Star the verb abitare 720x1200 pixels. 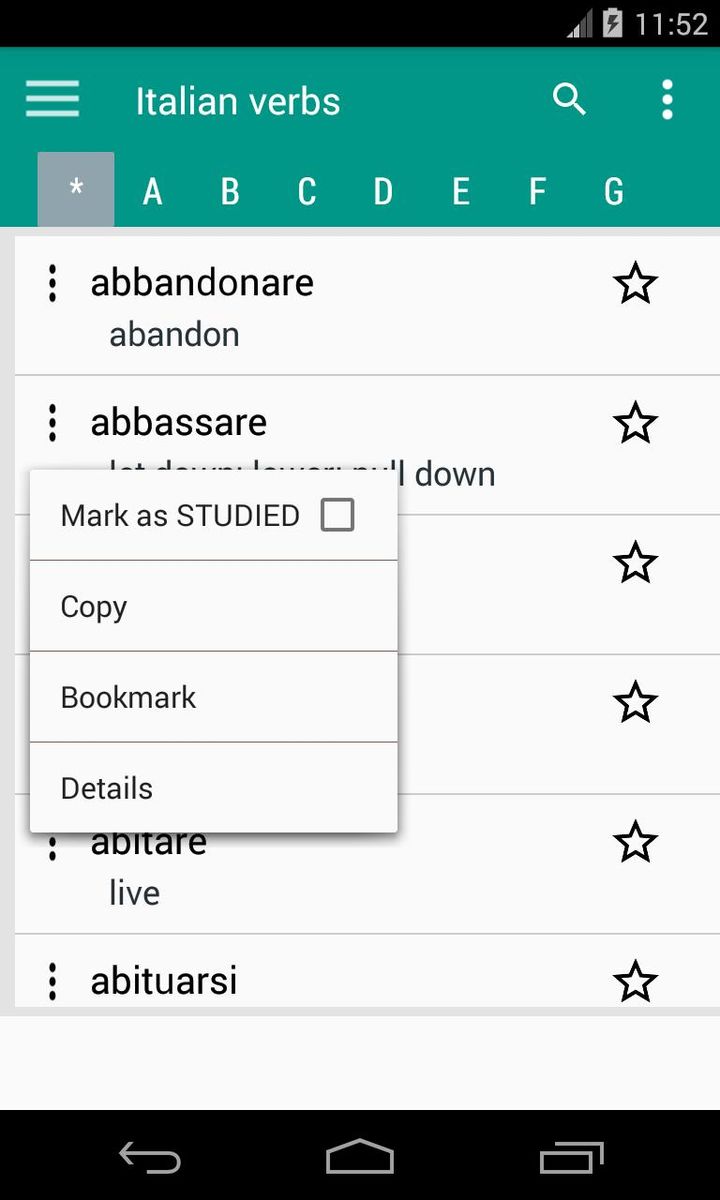[x=635, y=842]
